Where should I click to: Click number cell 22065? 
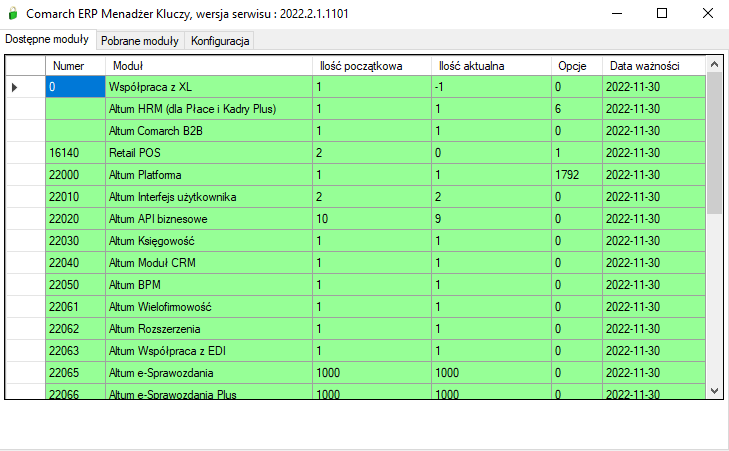(x=75, y=373)
